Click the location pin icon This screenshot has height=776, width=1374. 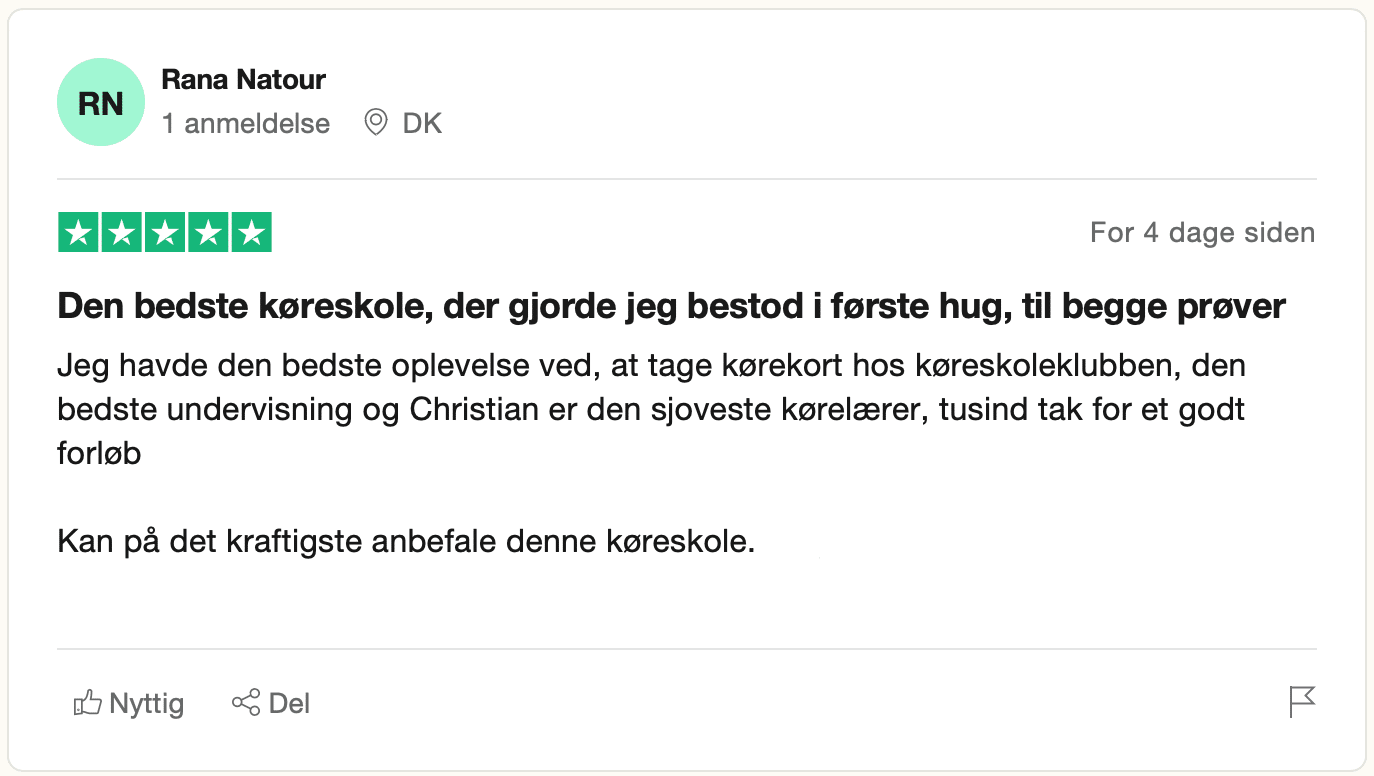pyautogui.click(x=376, y=123)
